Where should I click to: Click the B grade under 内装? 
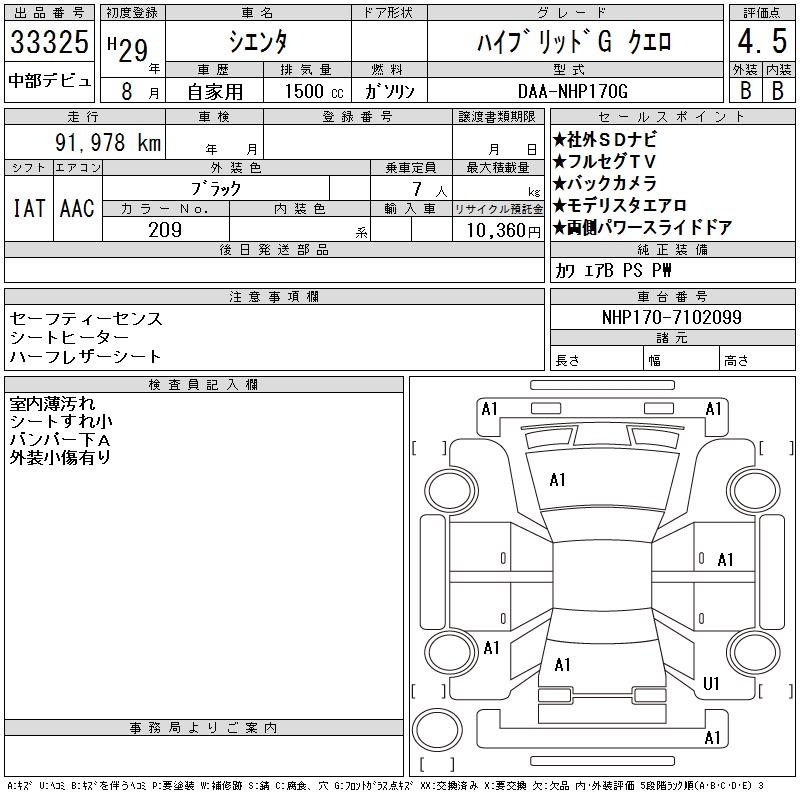pos(778,90)
